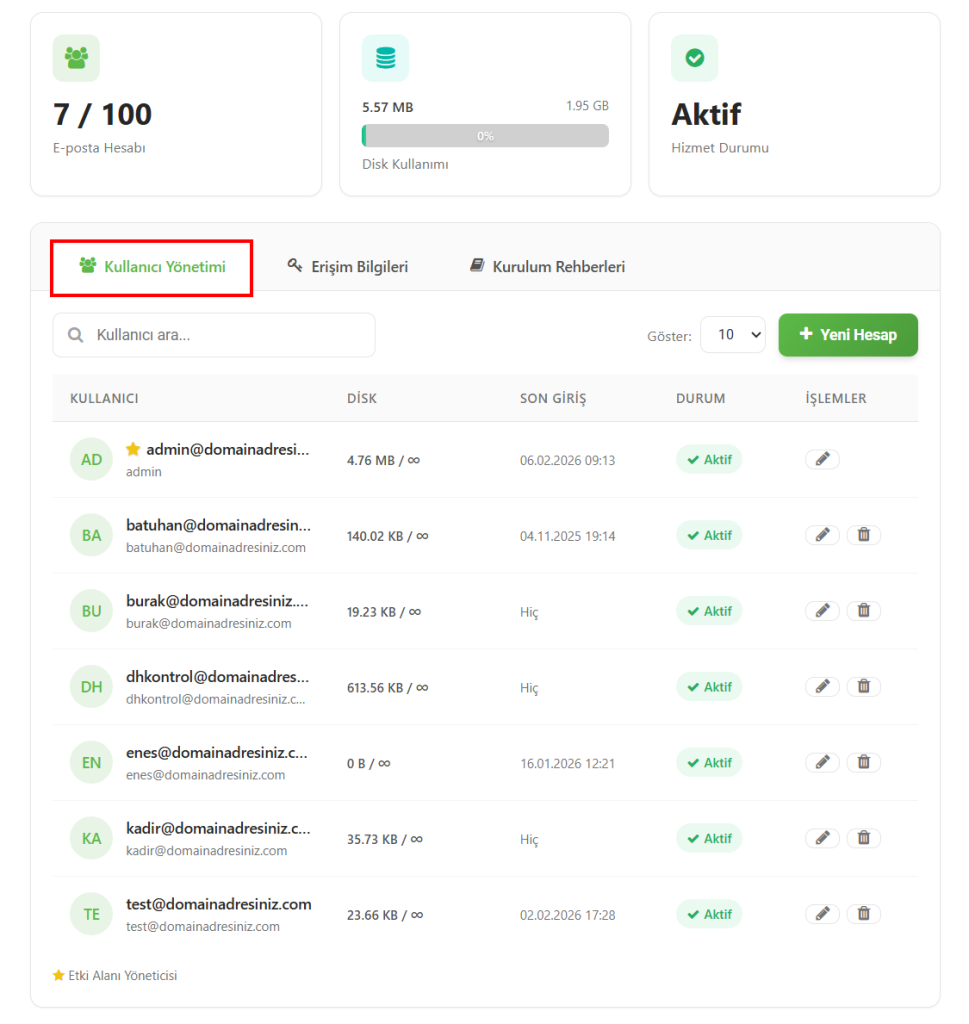Open the Kurulum Rehberleri tab
Viewport: 969px width, 1024px height.
click(x=548, y=267)
